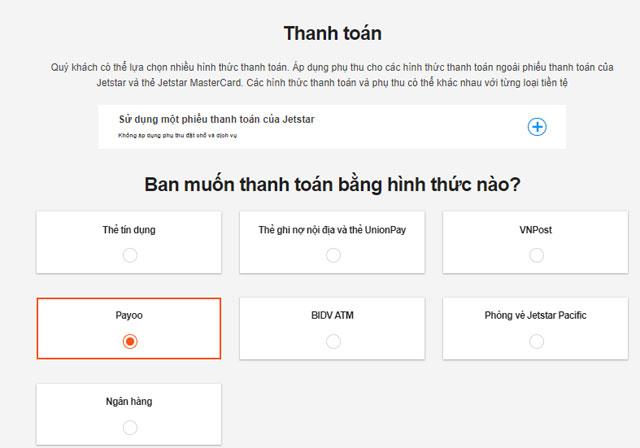Click the Payoo payment card label
Image resolution: width=640 pixels, height=448 pixels.
[129, 316]
